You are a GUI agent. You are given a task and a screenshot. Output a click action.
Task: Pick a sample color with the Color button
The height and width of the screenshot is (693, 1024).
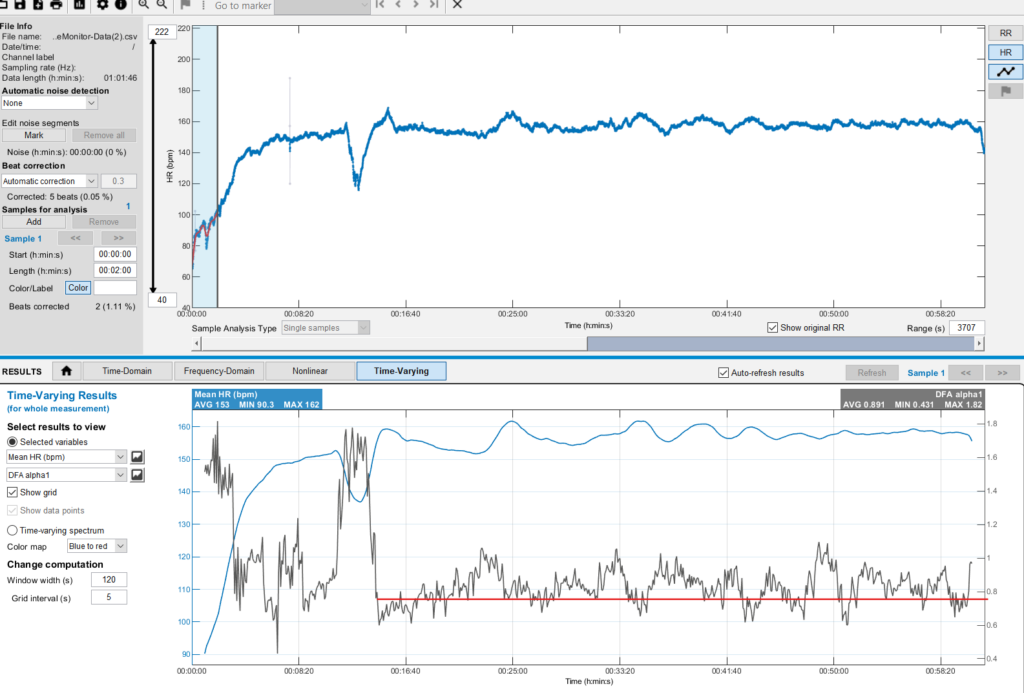pyautogui.click(x=77, y=287)
